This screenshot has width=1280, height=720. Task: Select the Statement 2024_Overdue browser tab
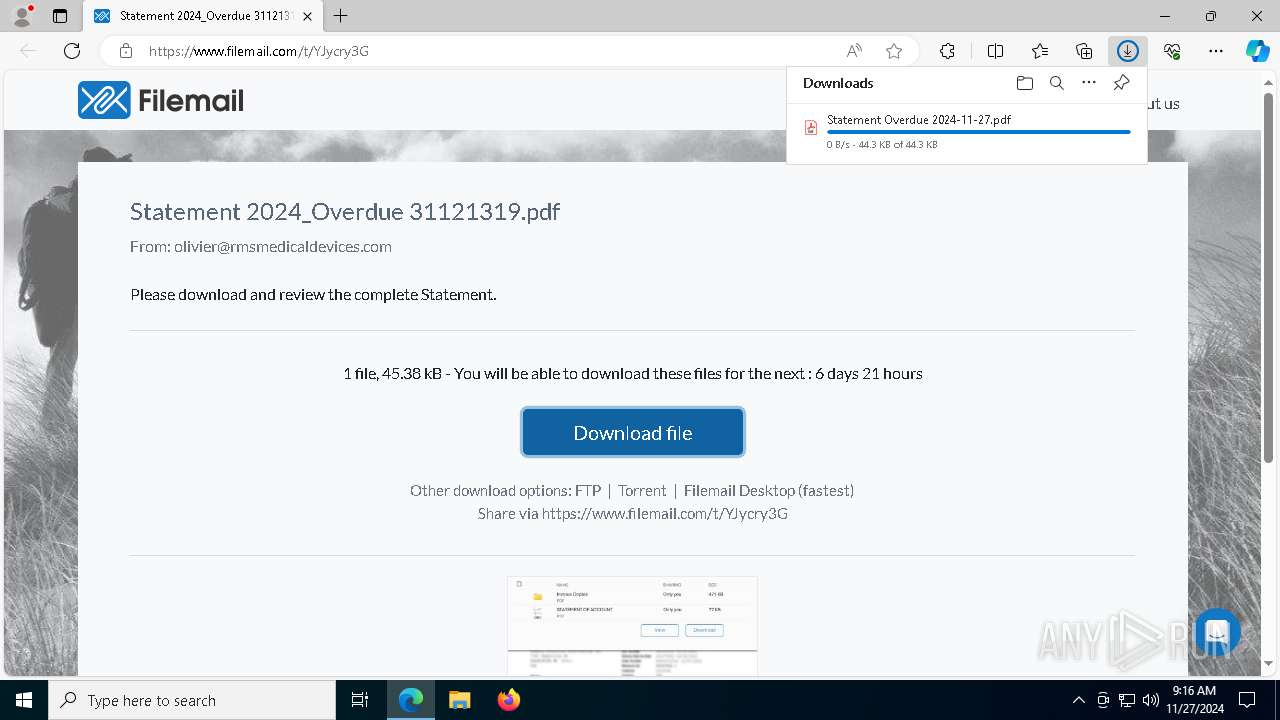coord(203,16)
